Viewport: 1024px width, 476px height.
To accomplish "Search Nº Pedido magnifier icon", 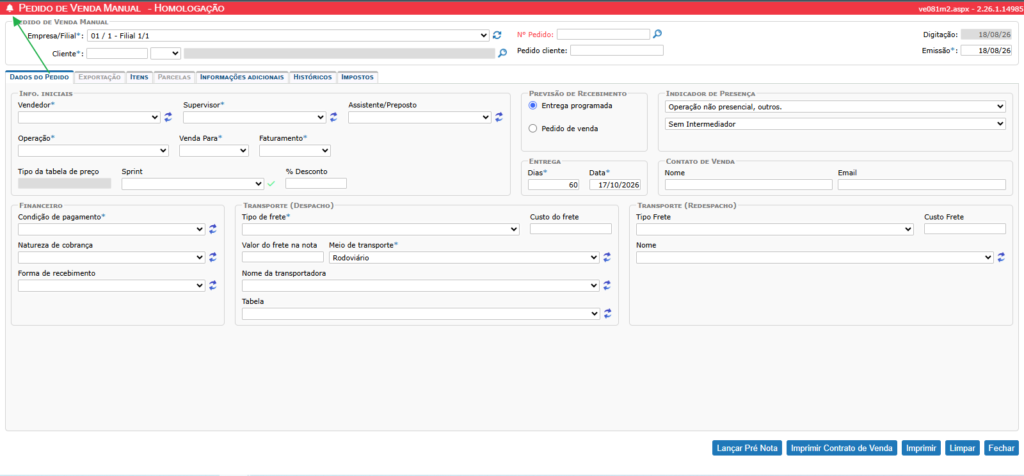I will [658, 34].
